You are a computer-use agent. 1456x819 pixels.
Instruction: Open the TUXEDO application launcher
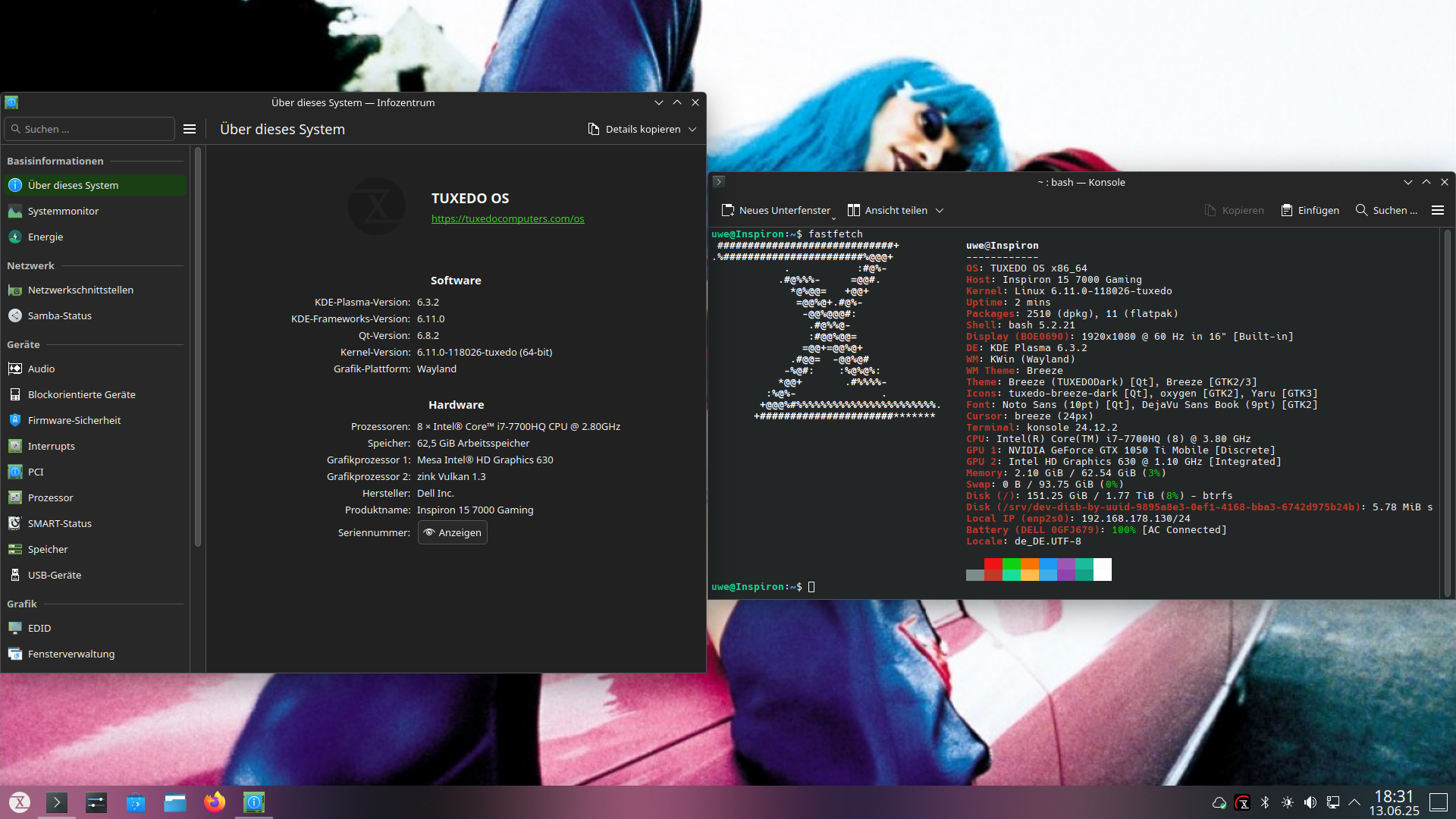pyautogui.click(x=20, y=802)
